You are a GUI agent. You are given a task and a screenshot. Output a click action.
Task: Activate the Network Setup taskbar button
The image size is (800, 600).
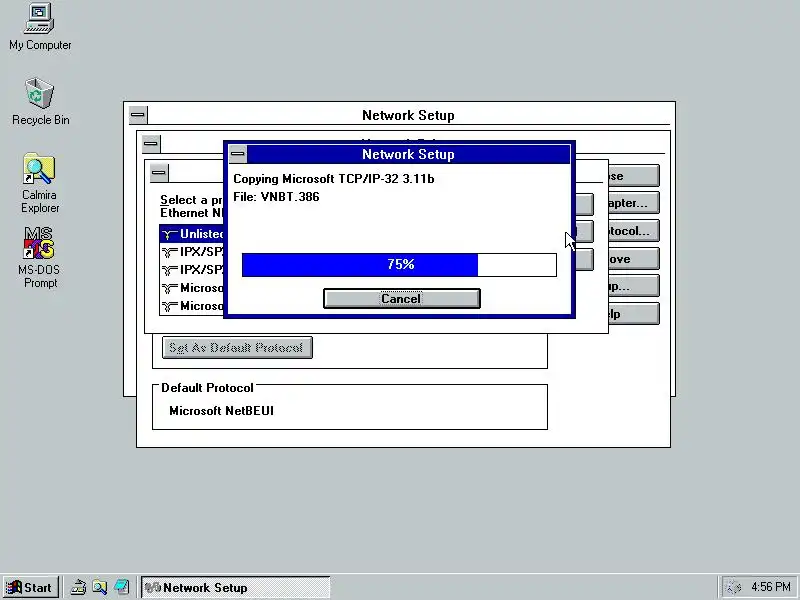pyautogui.click(x=235, y=587)
